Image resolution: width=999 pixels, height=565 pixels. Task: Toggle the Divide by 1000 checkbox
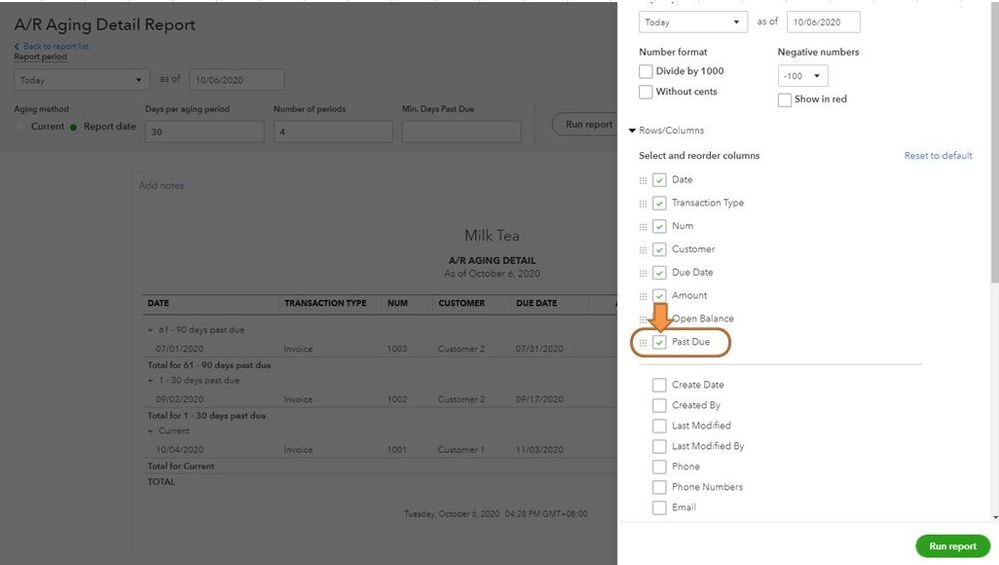pyautogui.click(x=645, y=71)
